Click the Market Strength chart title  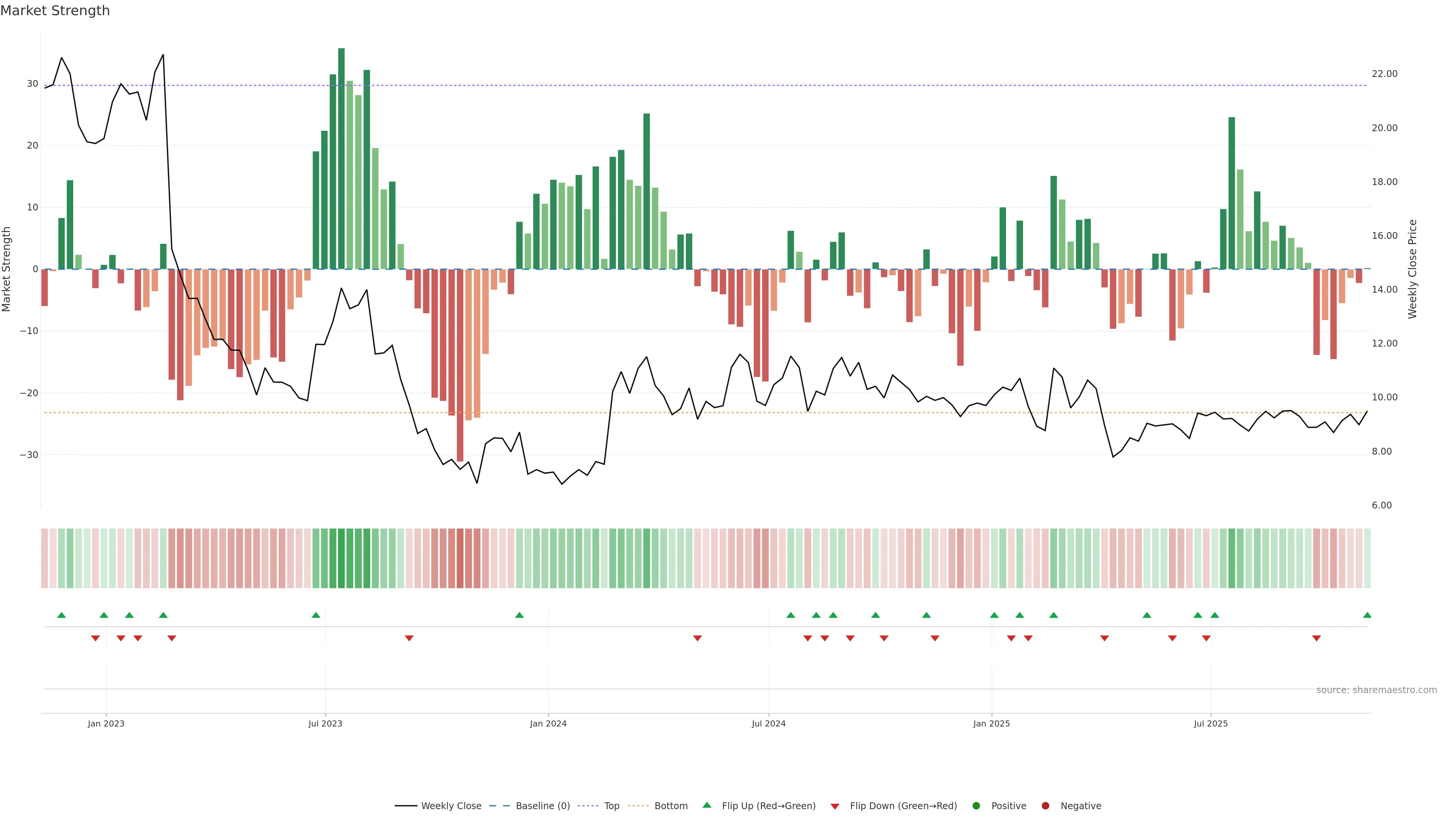[x=55, y=11]
